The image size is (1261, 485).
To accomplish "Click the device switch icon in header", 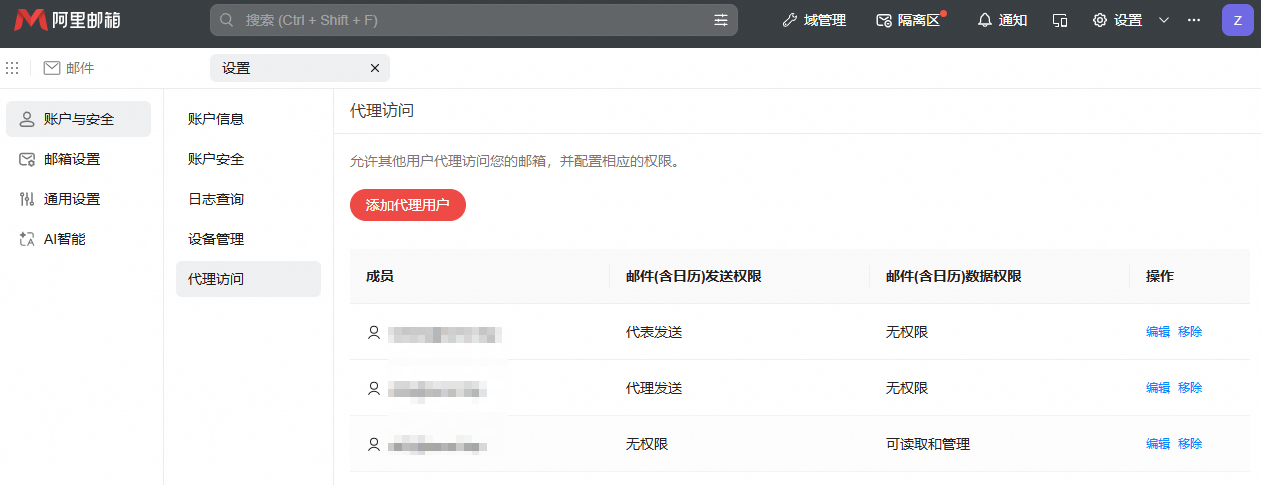I will coord(1060,20).
